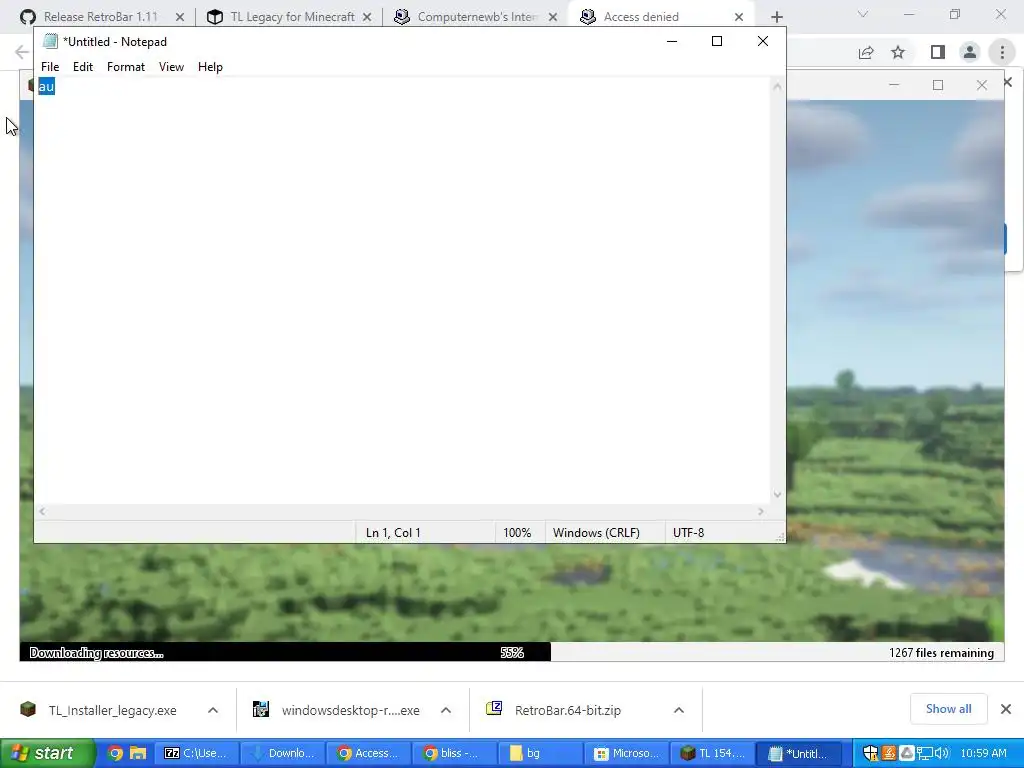Screen dimensions: 1024x768
Task: Open the File menu in Notepad
Action: [50, 67]
